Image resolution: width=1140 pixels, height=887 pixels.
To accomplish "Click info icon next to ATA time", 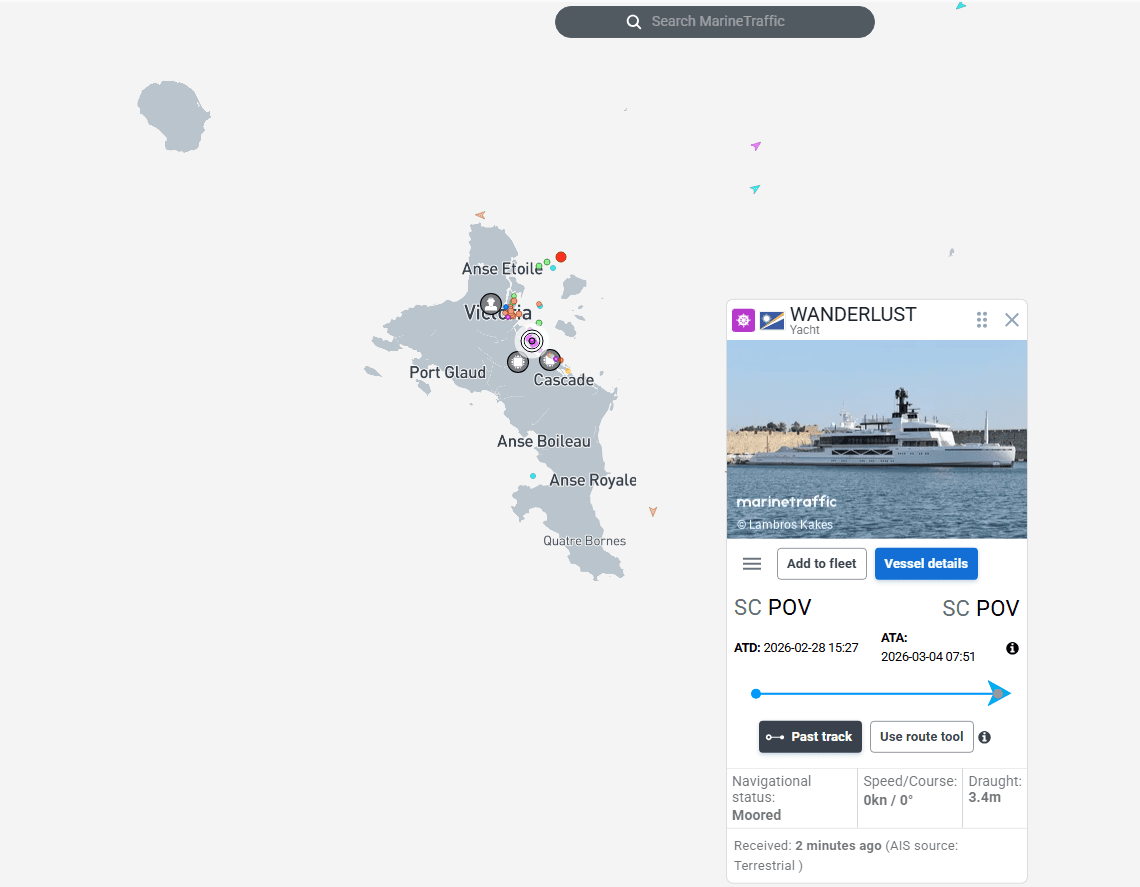I will click(x=1012, y=649).
